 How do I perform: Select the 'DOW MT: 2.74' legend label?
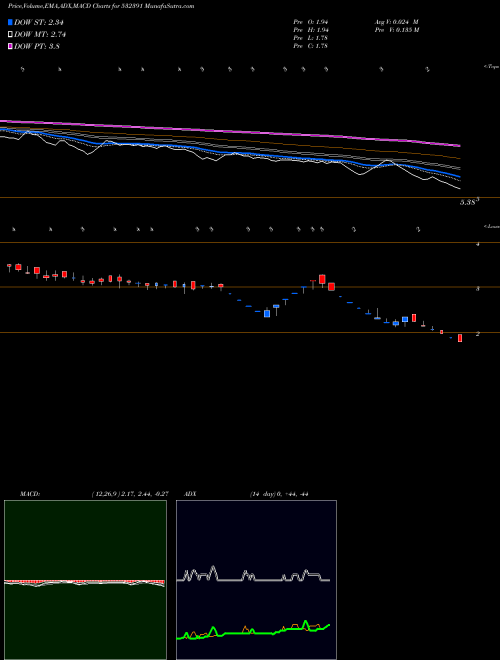point(40,34)
